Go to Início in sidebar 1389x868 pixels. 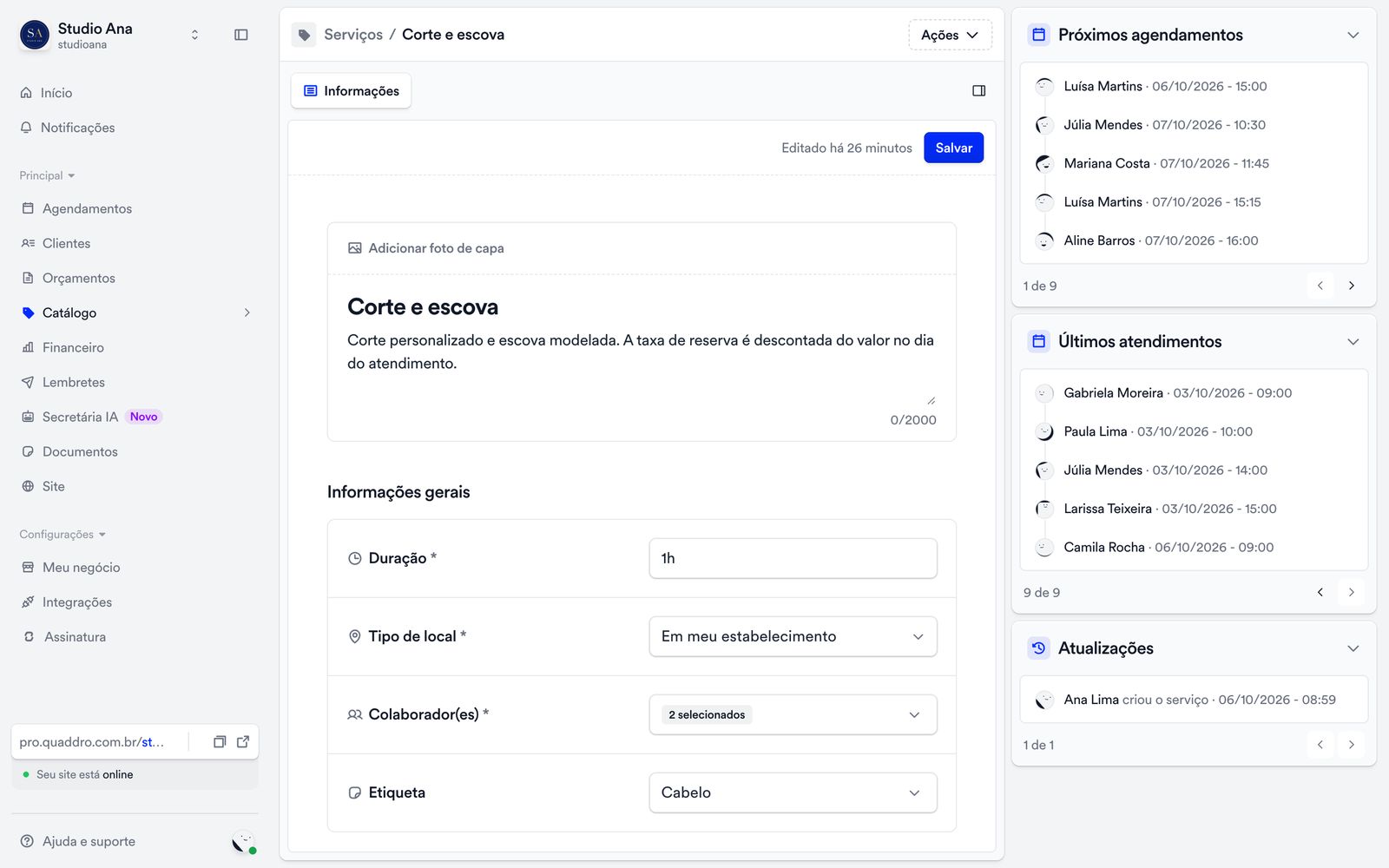click(x=56, y=93)
